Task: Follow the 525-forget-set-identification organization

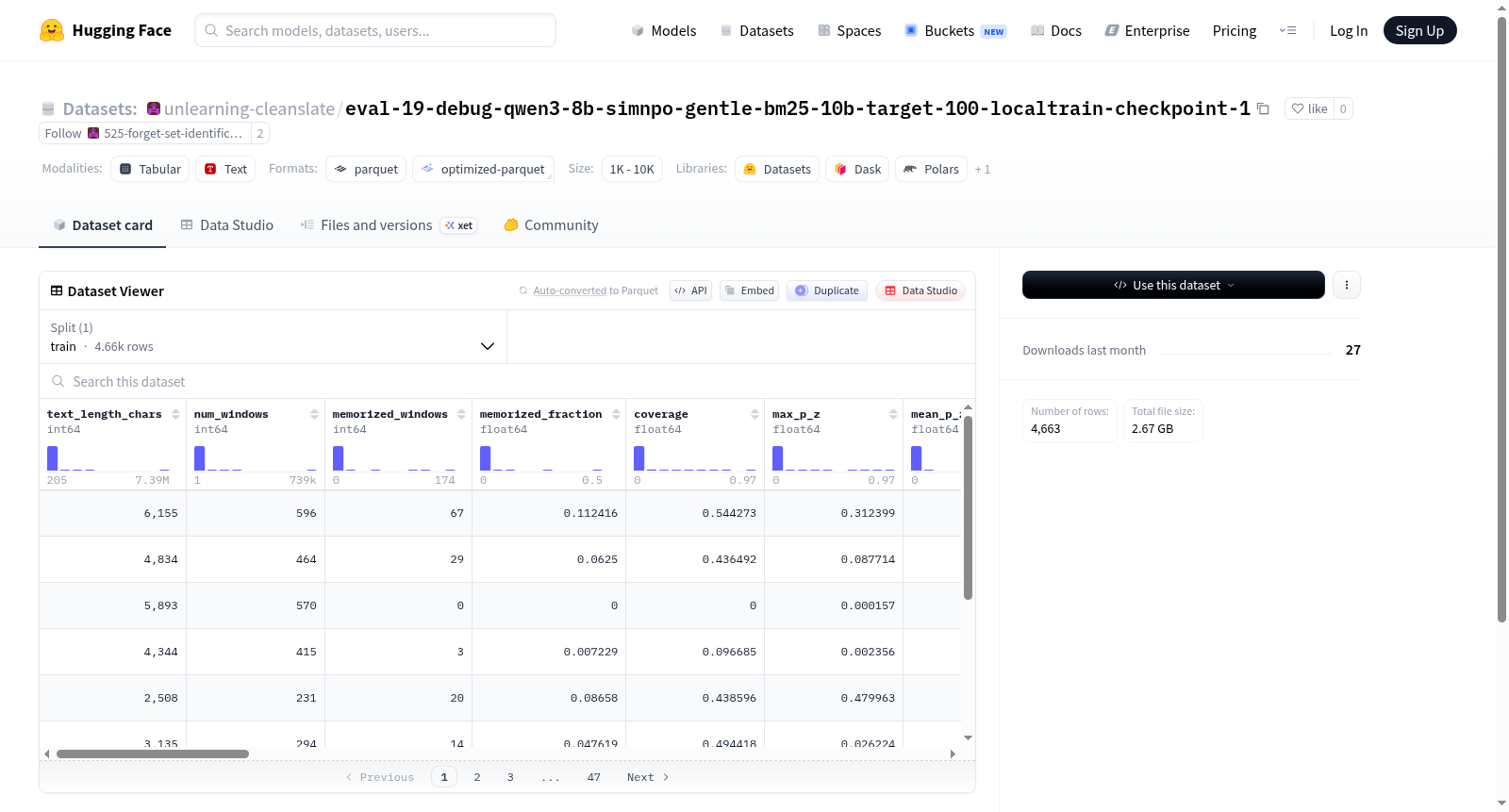Action: click(x=63, y=133)
